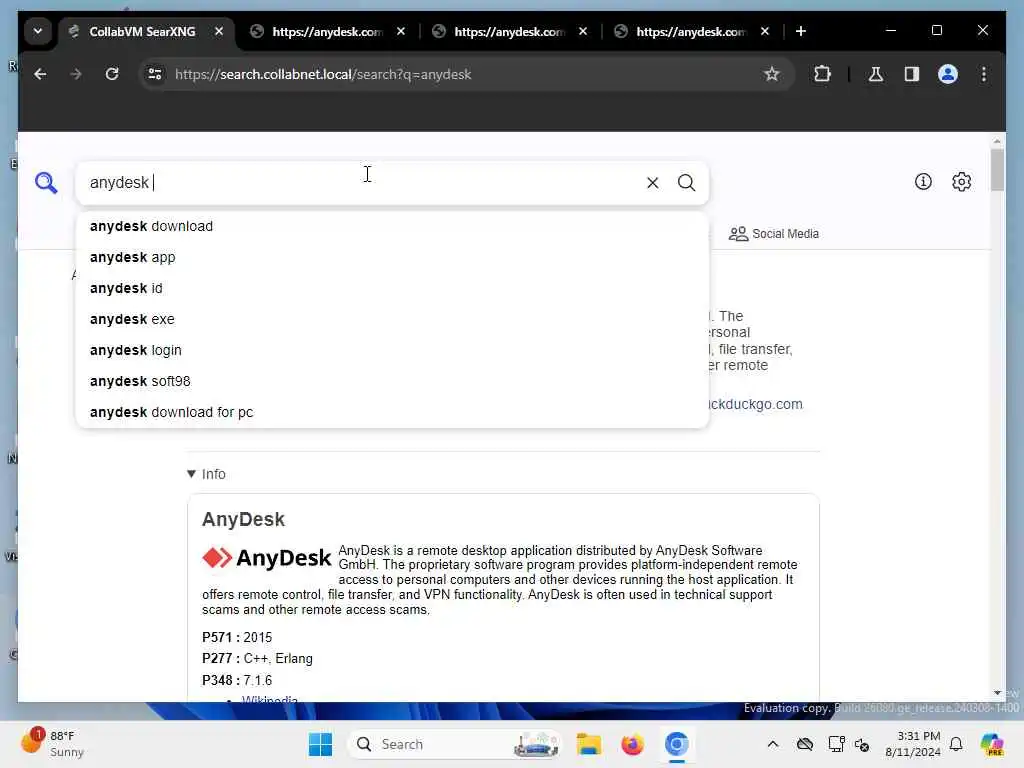Collapse the Info section
This screenshot has width=1024, height=768.
206,474
